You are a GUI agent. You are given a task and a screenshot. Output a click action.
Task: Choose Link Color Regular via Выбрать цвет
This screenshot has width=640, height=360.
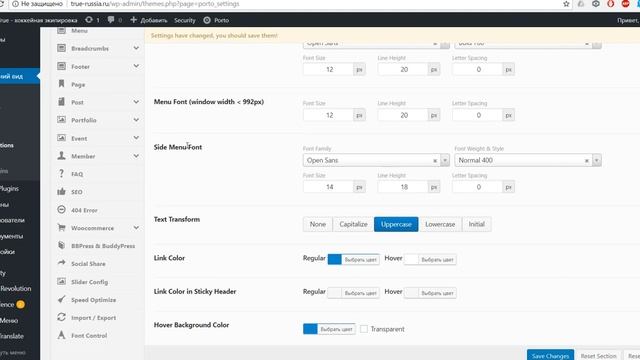[x=360, y=260]
